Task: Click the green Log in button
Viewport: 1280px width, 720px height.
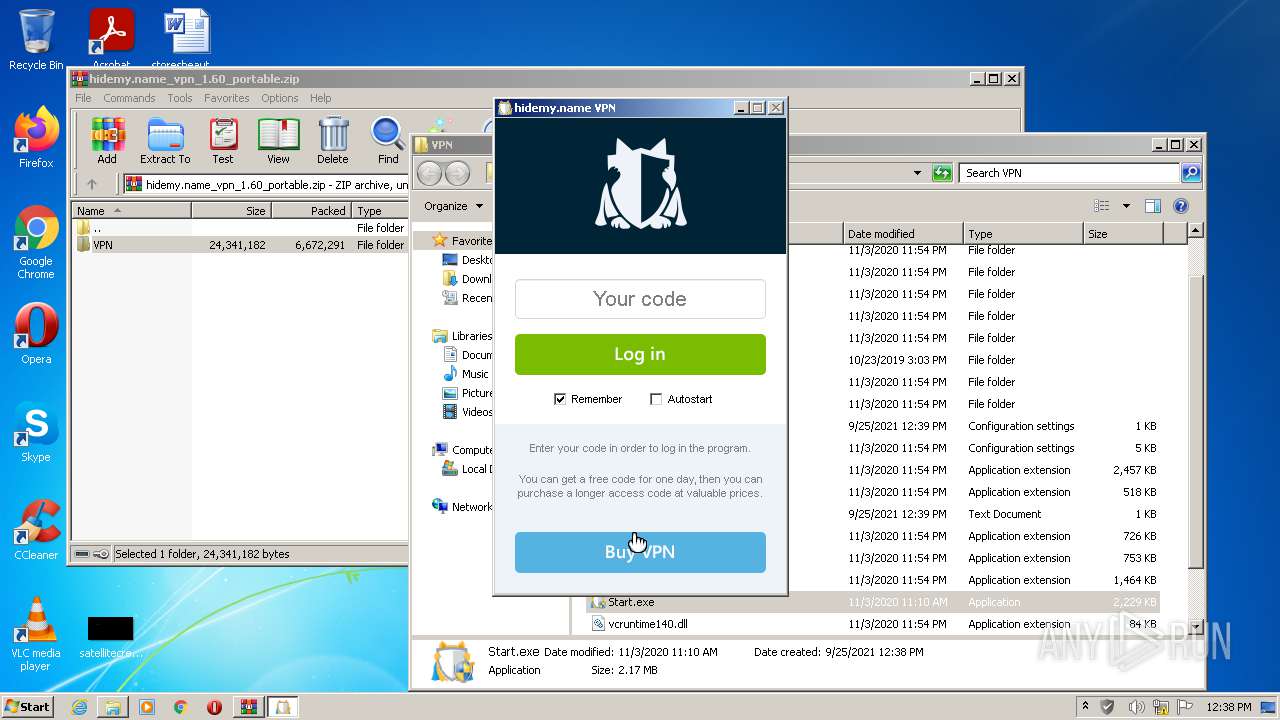Action: [640, 354]
